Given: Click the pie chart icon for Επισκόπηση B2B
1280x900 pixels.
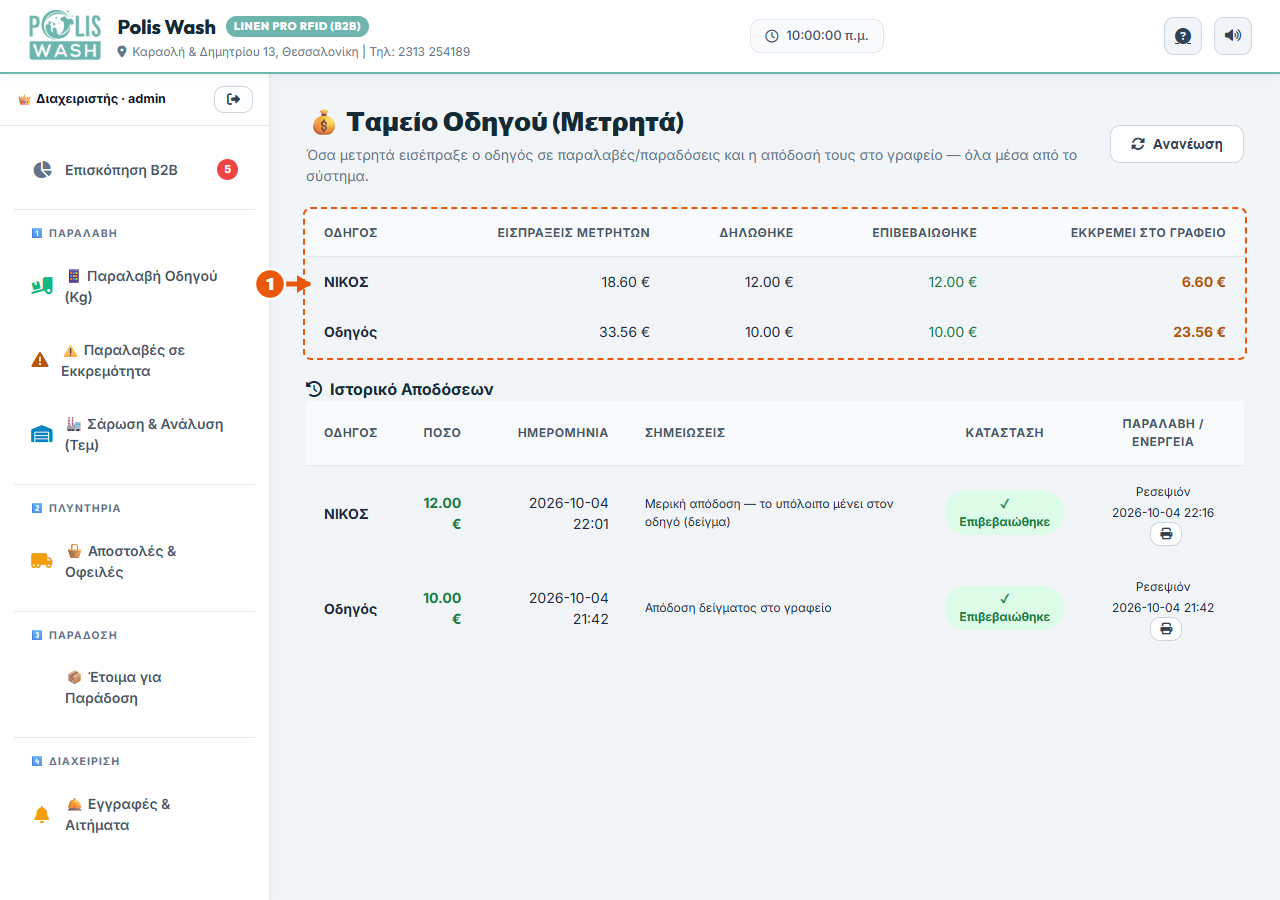Looking at the screenshot, I should (x=42, y=170).
